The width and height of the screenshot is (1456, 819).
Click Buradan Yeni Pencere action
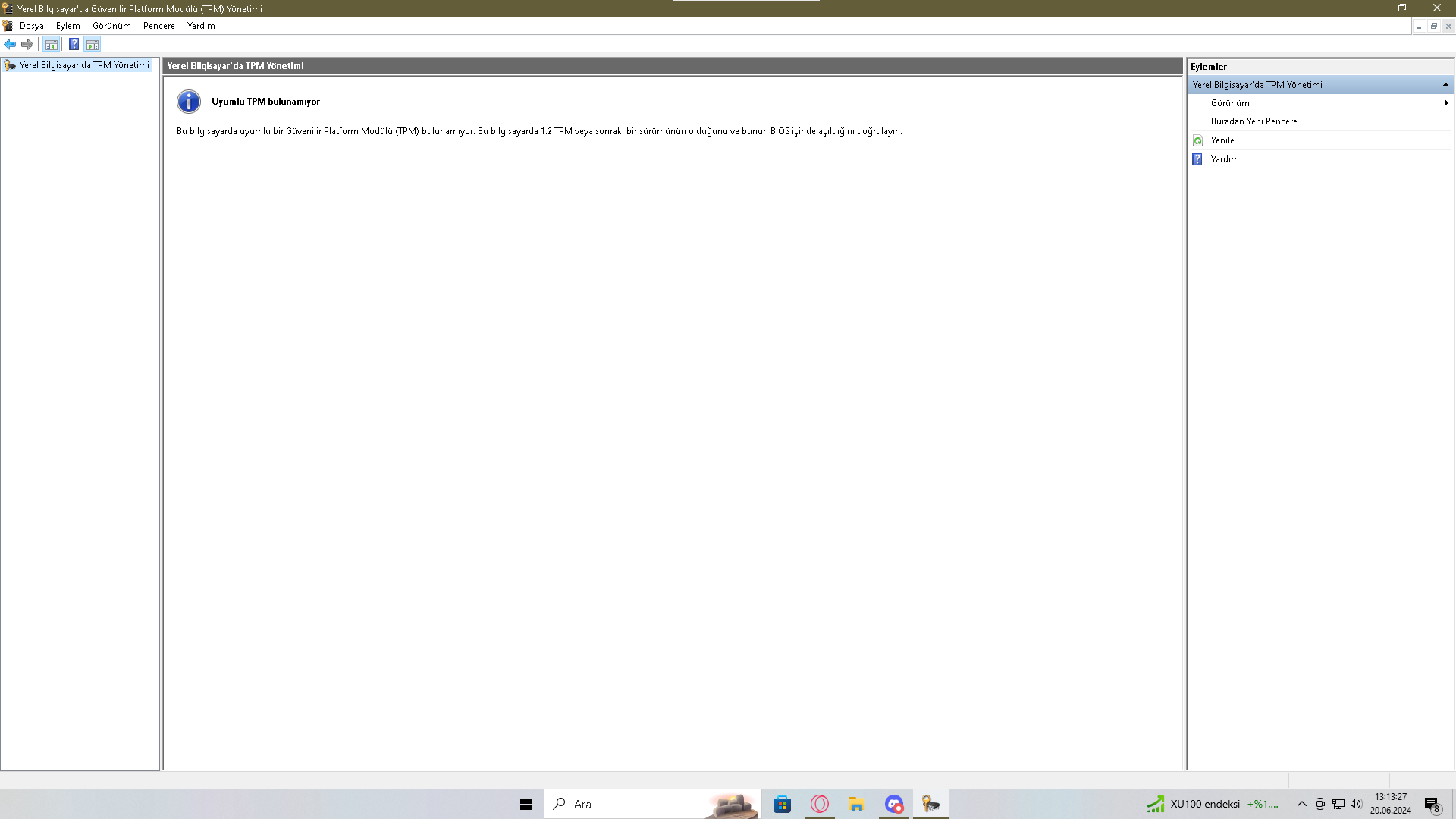coord(1254,121)
